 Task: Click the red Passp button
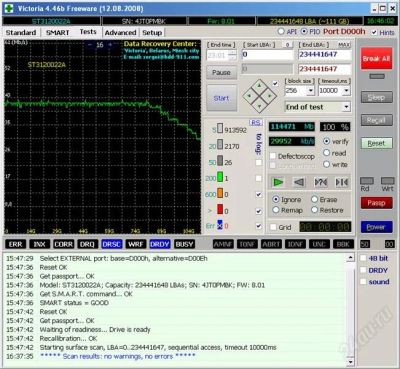[377, 203]
